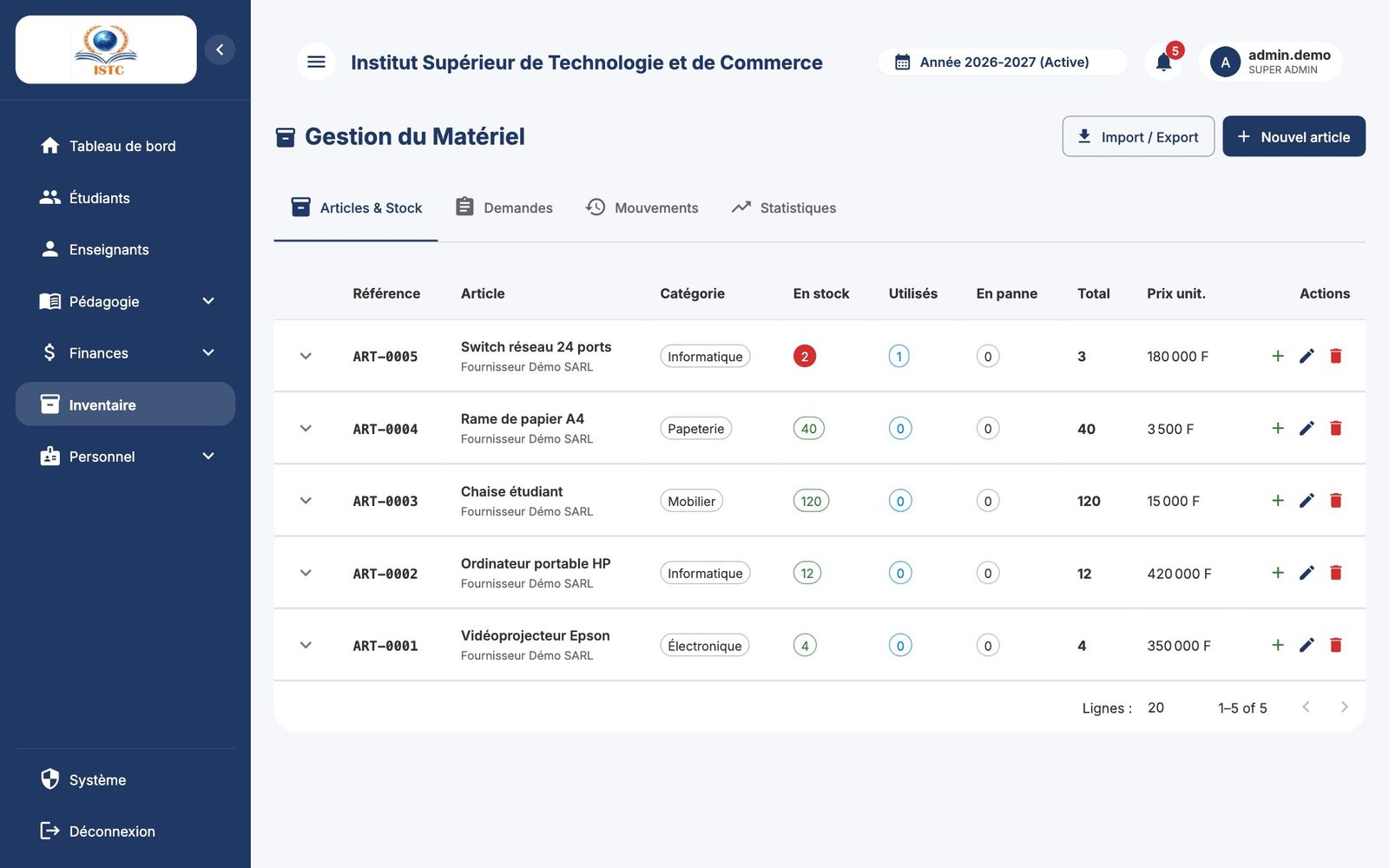Delete the Ordinateur portable HP article
The image size is (1389, 868).
click(1336, 573)
